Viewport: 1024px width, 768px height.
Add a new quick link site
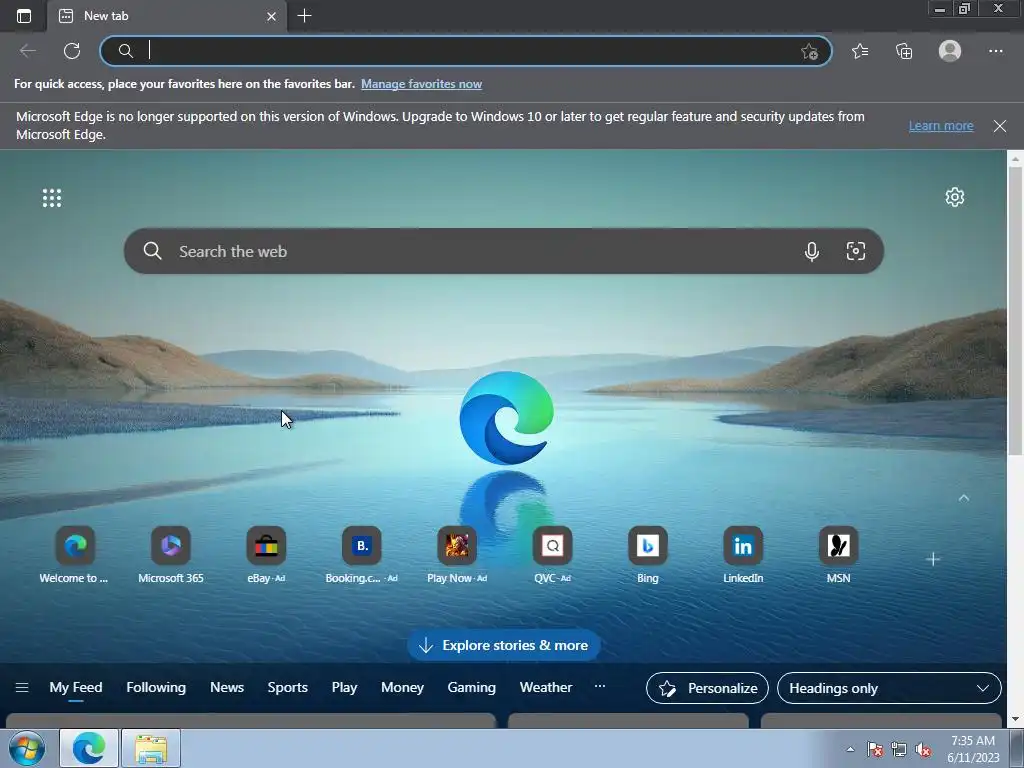[x=933, y=559]
